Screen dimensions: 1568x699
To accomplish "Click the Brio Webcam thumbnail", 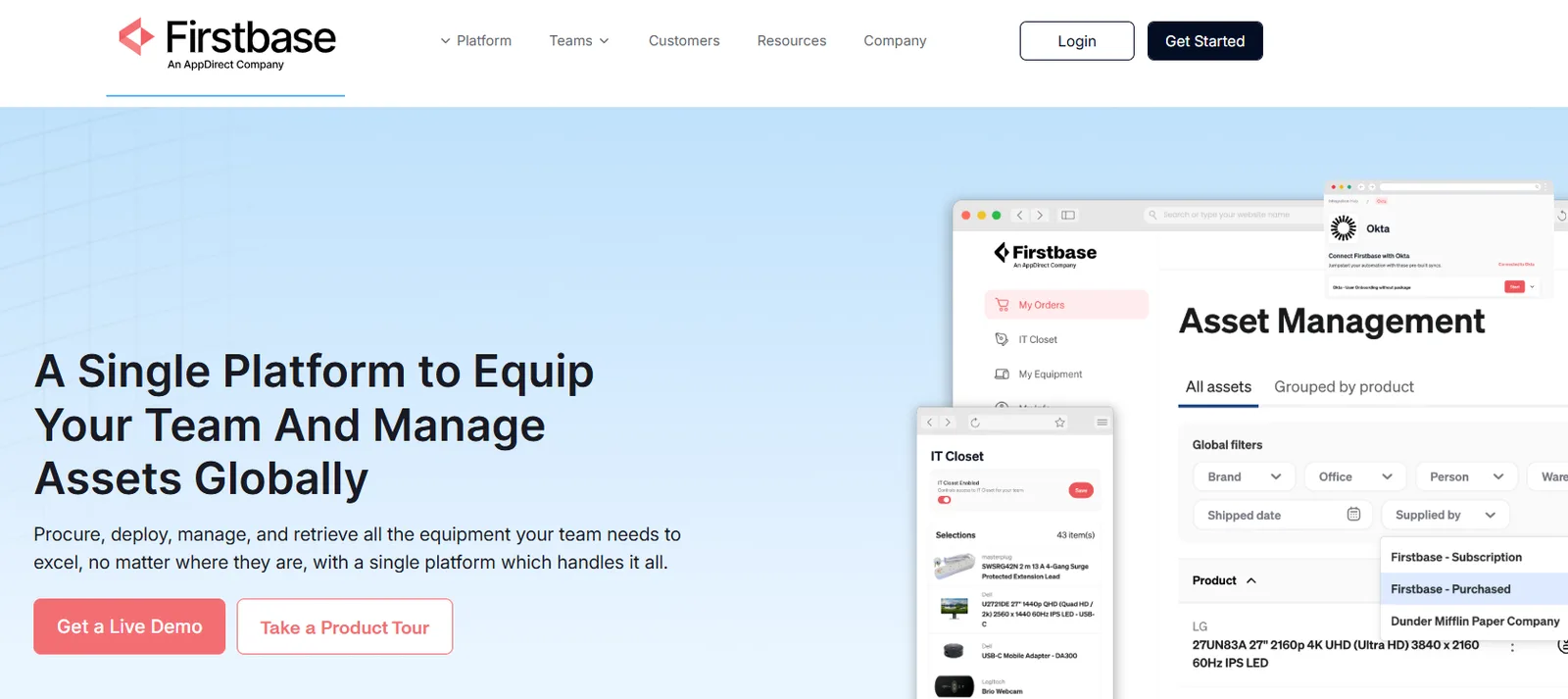I will [954, 686].
